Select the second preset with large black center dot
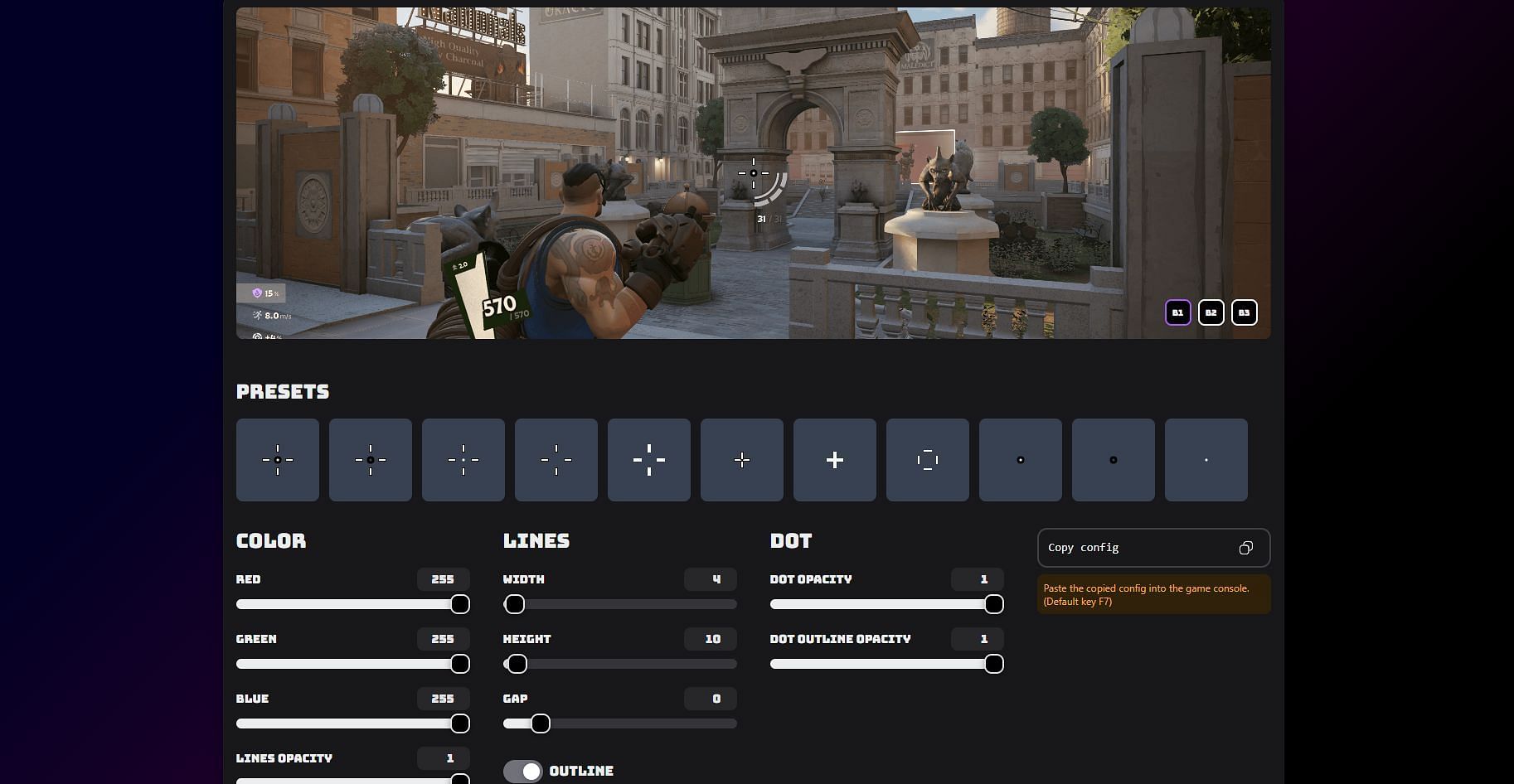The image size is (1514, 784). 371,460
